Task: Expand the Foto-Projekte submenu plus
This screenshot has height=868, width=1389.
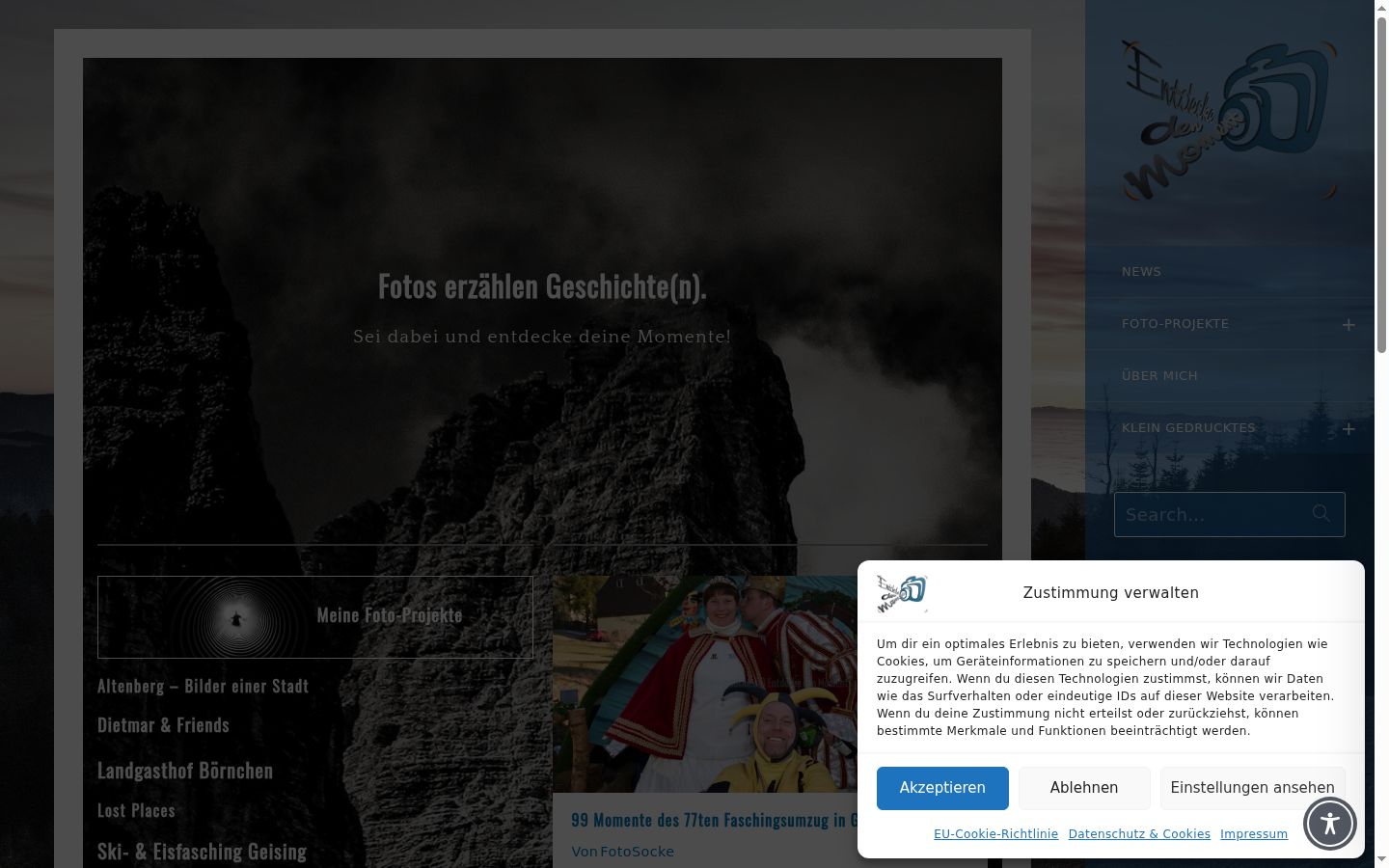Action: click(1348, 325)
